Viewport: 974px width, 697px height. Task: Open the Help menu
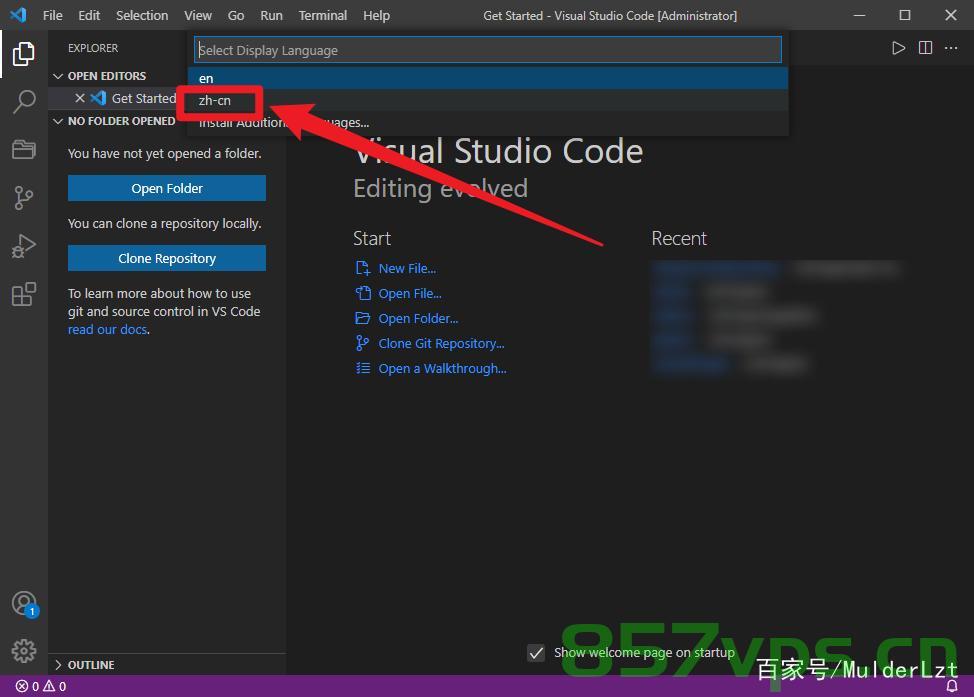pyautogui.click(x=376, y=16)
